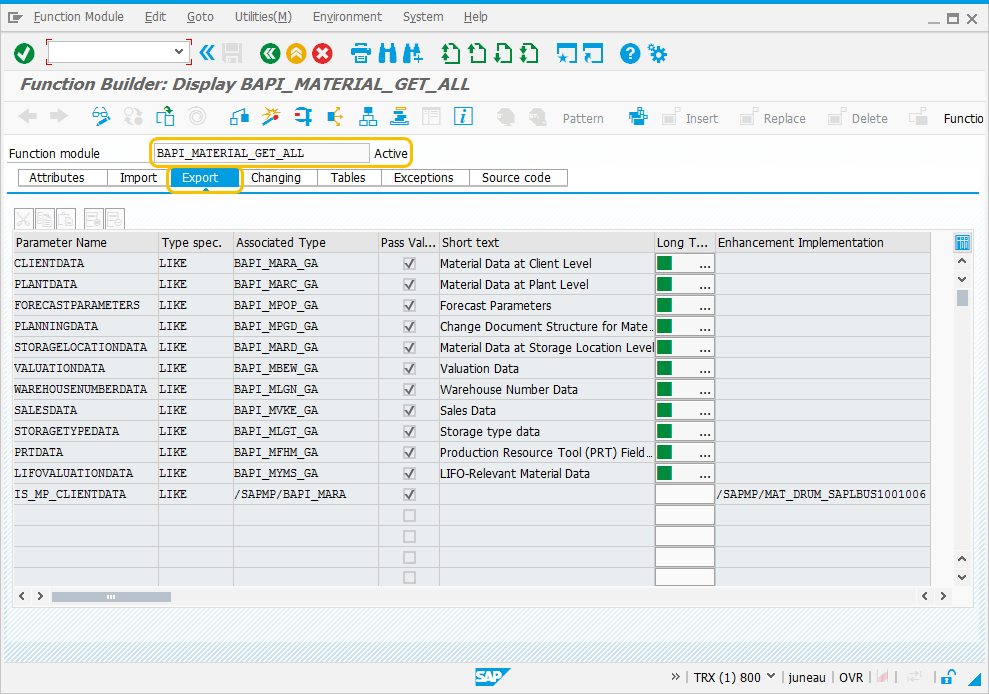Viewport: 989px width, 694px height.
Task: Click the Pattern button
Action: tap(583, 119)
